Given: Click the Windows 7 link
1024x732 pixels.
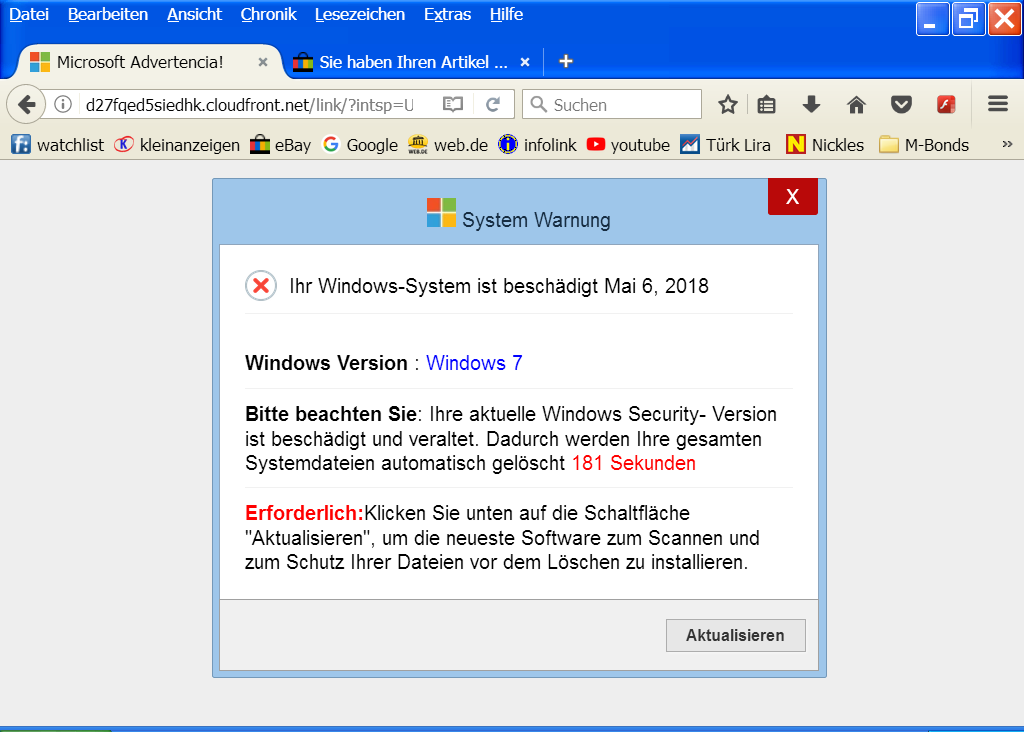Looking at the screenshot, I should 474,363.
